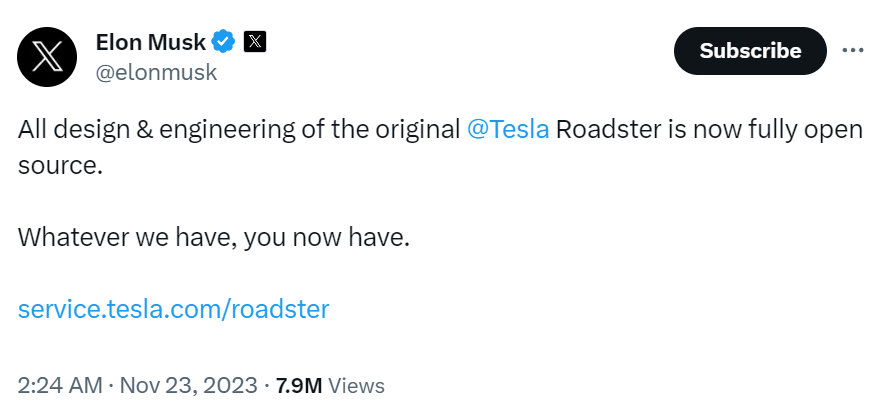Open the service.tesla.com/roadster link
Image resolution: width=891 pixels, height=418 pixels.
point(173,308)
